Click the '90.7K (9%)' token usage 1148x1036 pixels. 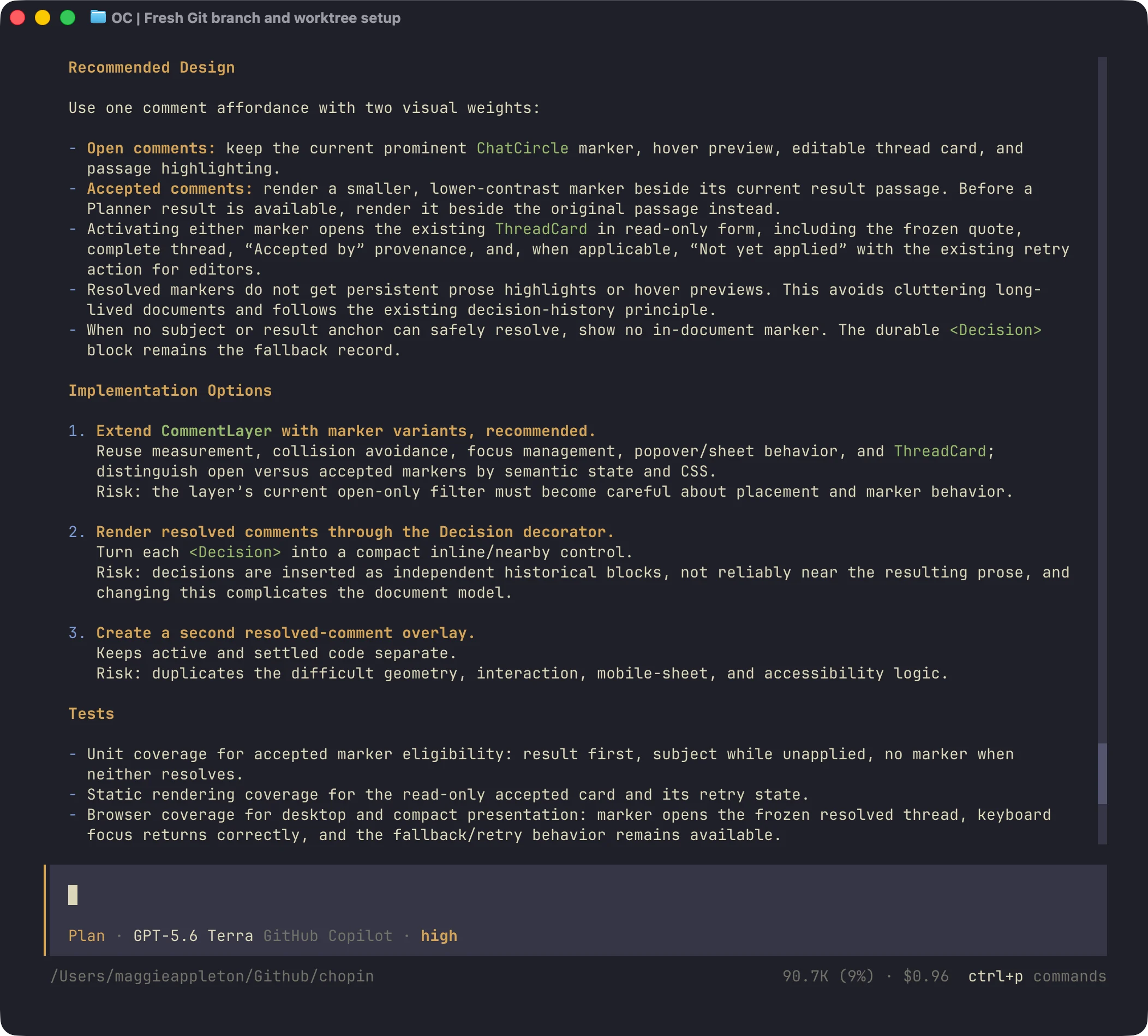coord(828,976)
